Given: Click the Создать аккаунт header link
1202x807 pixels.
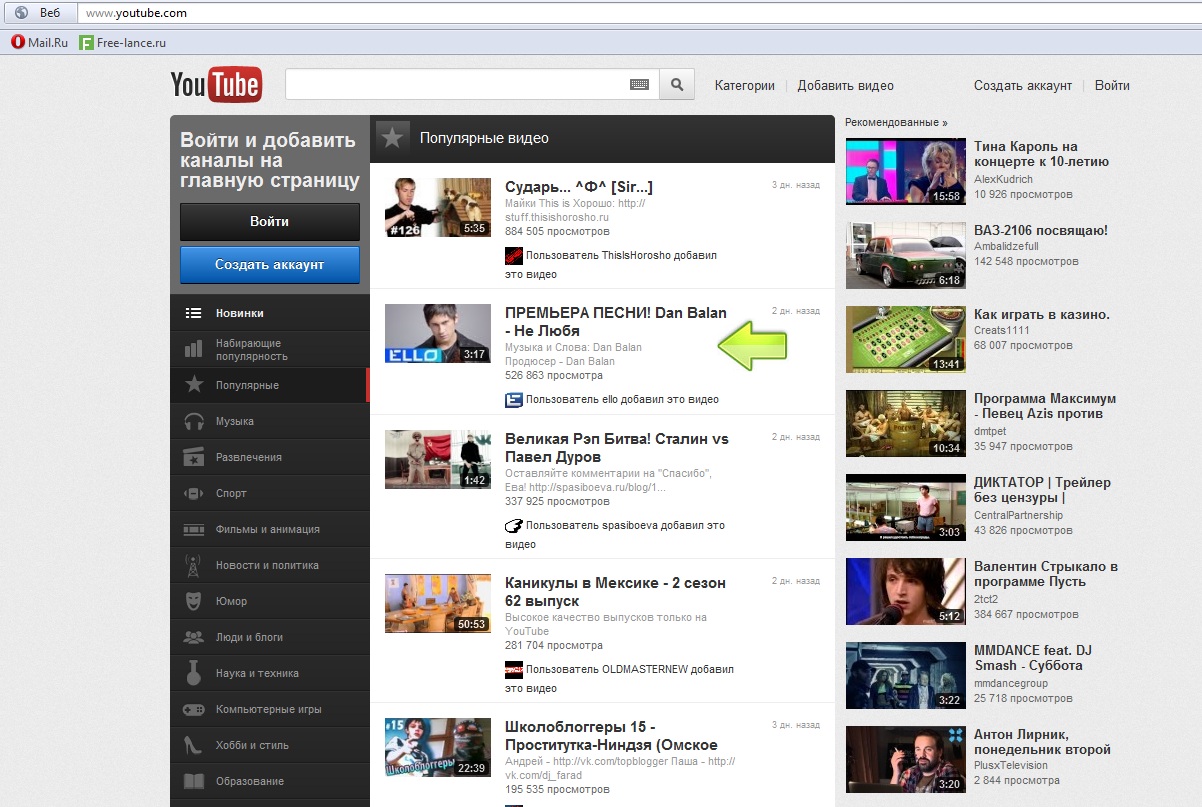Looking at the screenshot, I should [x=1023, y=86].
